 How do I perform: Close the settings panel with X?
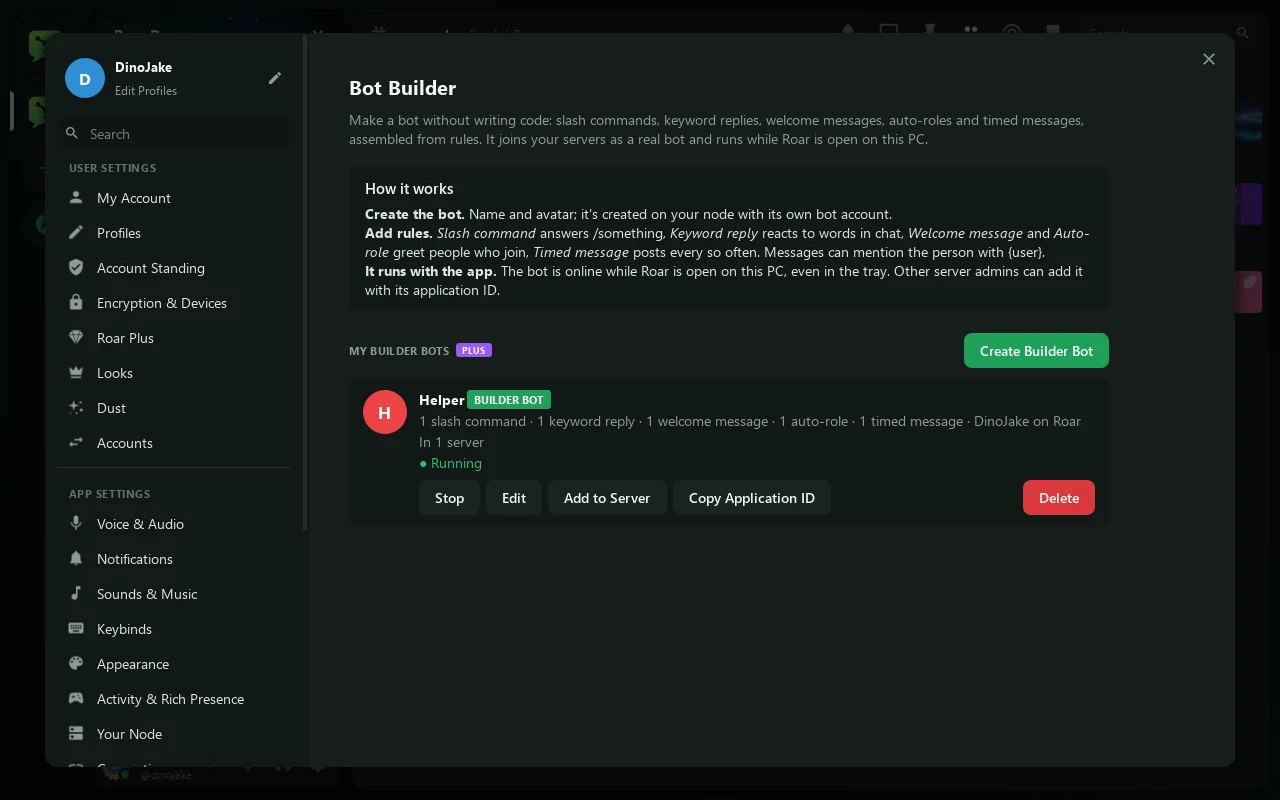point(1209,59)
